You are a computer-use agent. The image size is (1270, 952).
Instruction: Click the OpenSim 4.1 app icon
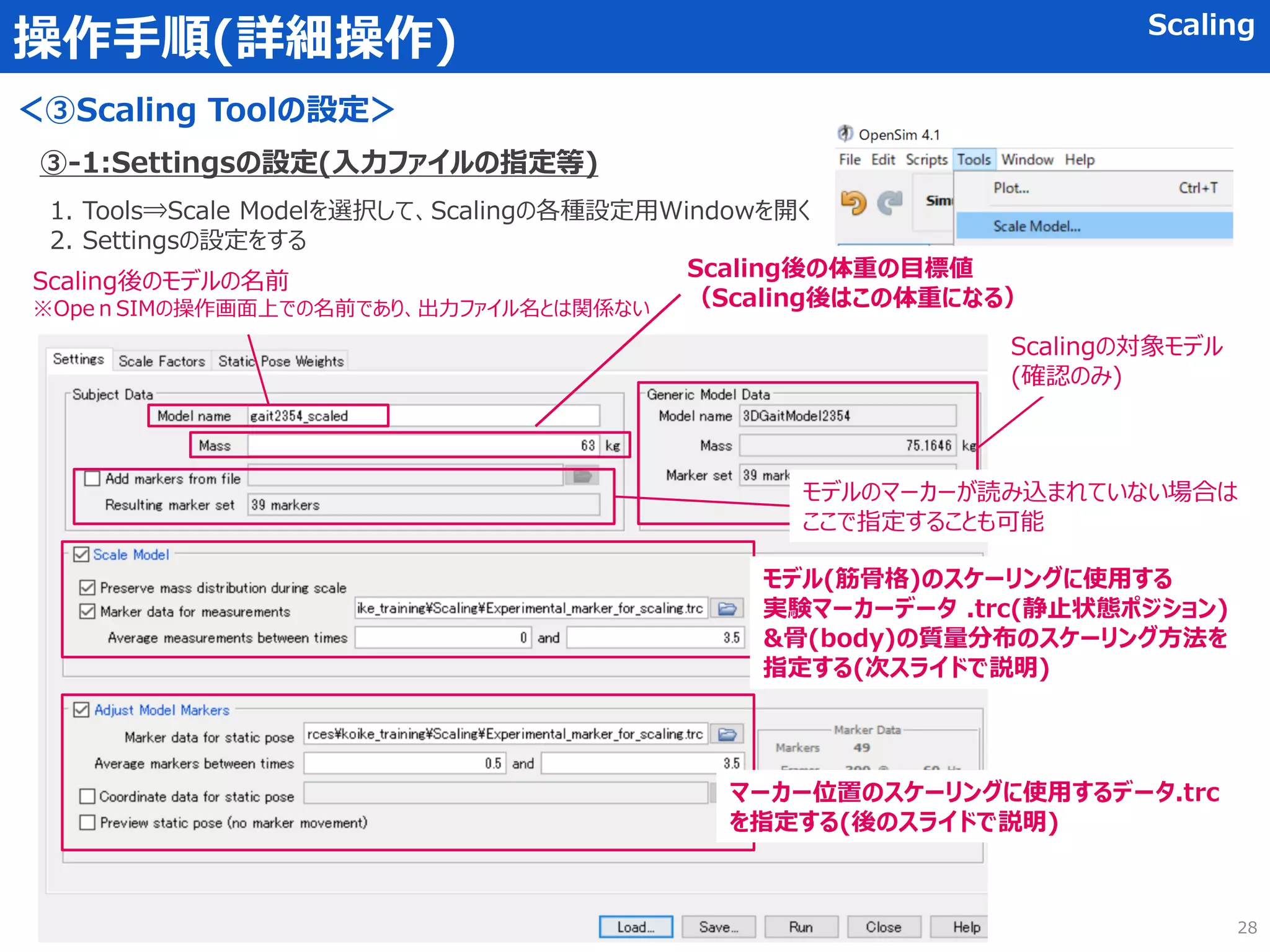(x=845, y=133)
